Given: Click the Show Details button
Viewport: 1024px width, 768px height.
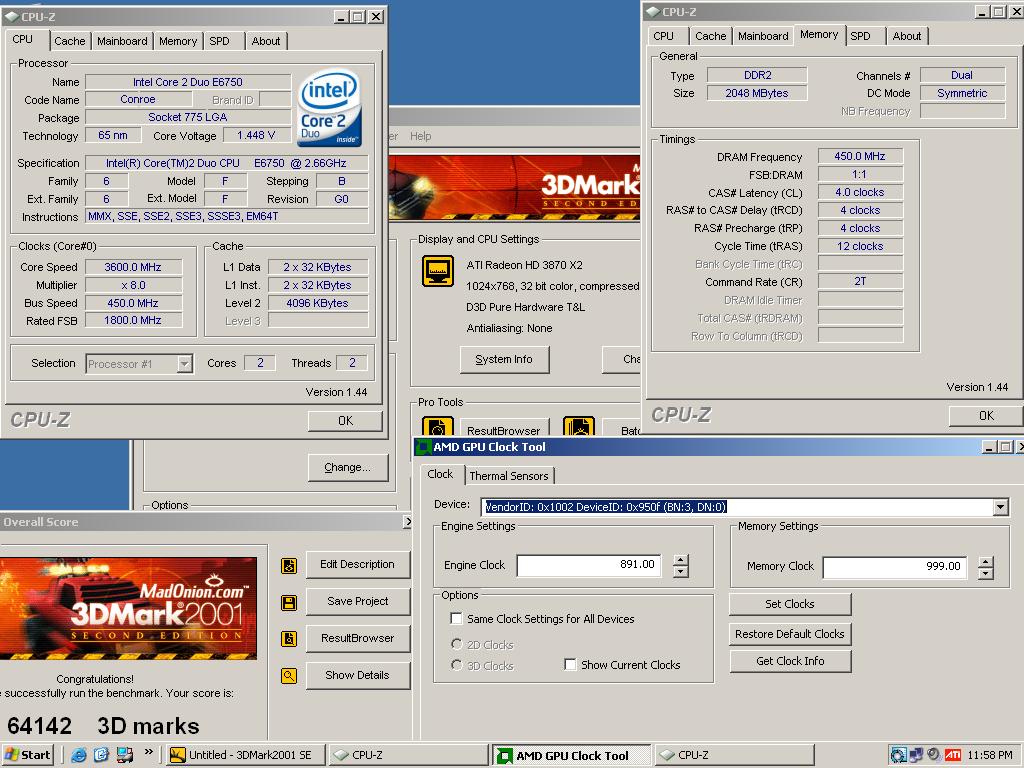Looking at the screenshot, I should click(x=357, y=675).
